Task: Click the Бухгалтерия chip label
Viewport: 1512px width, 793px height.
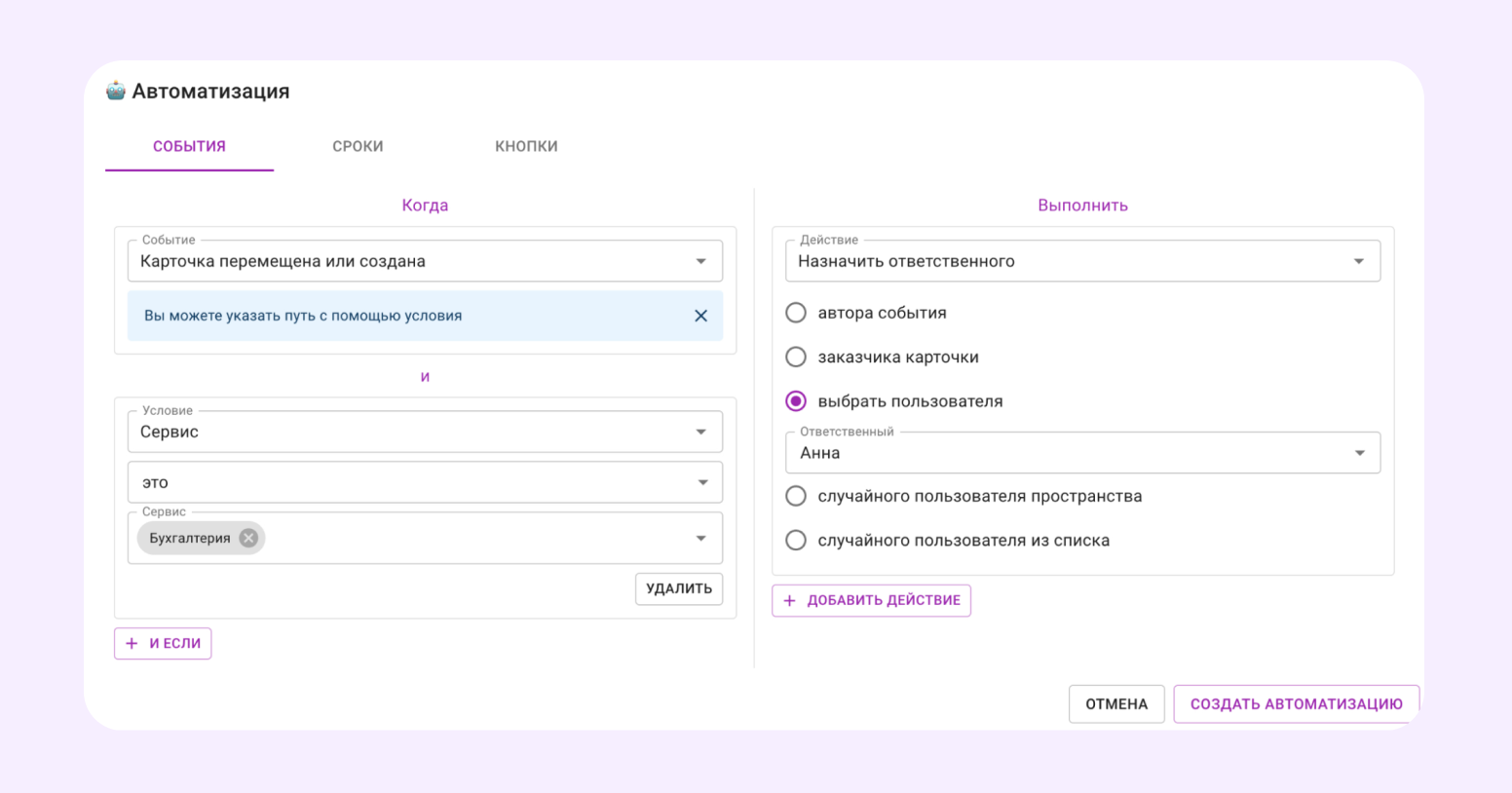Action: tap(190, 538)
